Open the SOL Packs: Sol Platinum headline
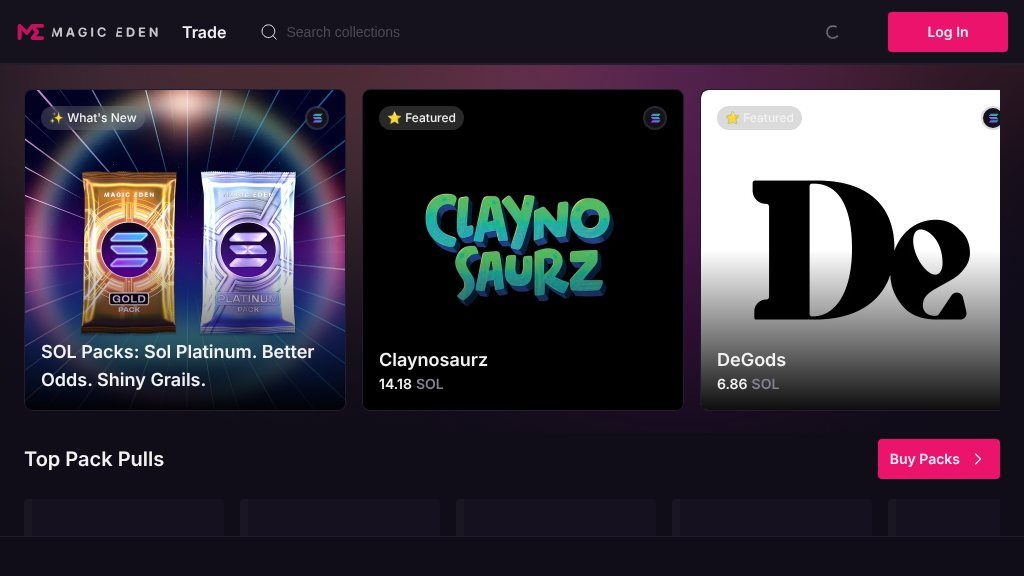The image size is (1024, 576). click(178, 366)
